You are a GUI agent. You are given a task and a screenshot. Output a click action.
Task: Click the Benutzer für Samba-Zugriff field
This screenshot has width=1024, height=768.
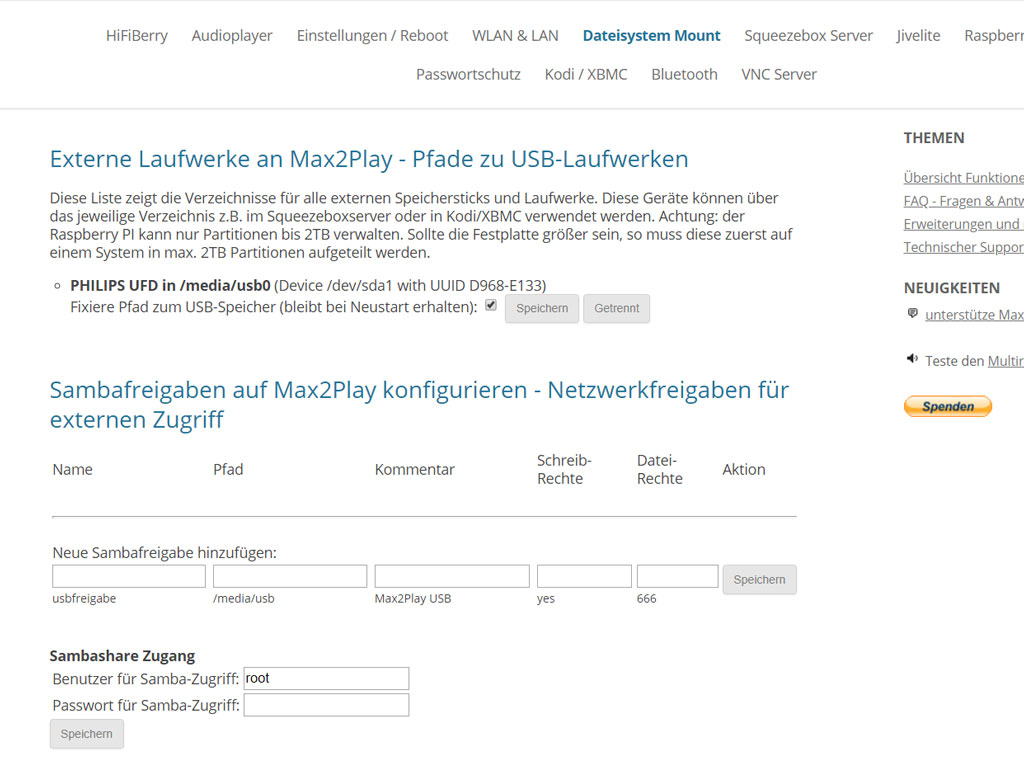(327, 679)
